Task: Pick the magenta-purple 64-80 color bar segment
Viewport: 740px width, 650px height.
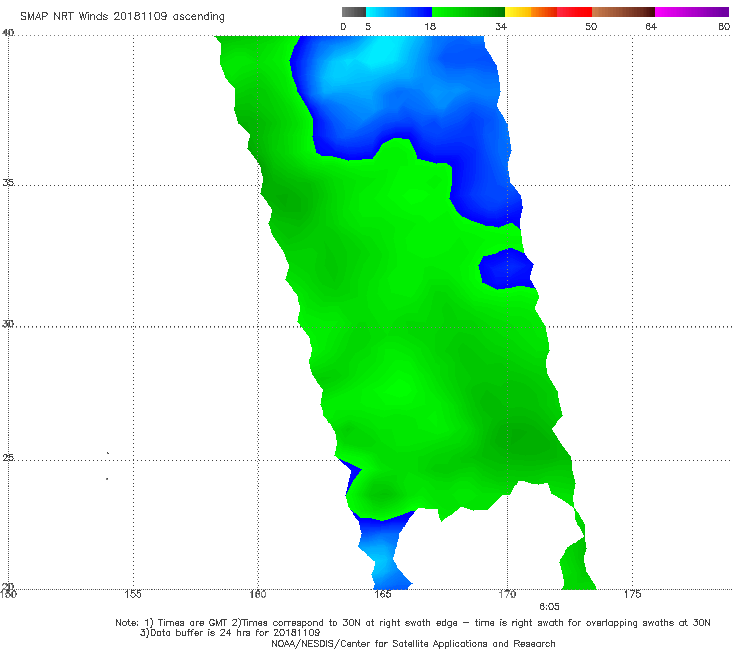Action: click(x=692, y=12)
